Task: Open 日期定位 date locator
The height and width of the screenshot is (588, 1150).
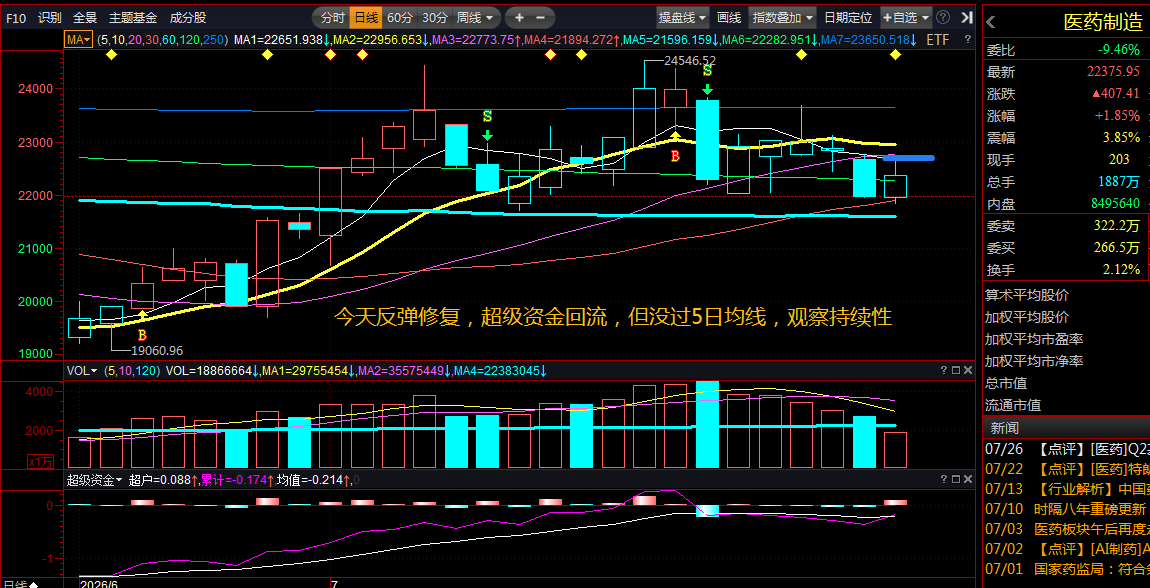Action: 848,17
